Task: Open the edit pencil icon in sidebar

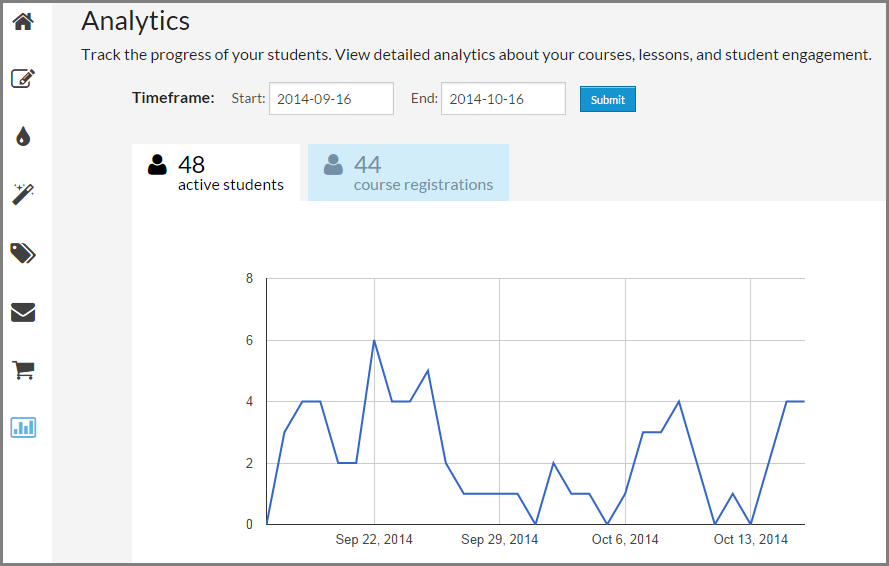Action: click(x=23, y=78)
